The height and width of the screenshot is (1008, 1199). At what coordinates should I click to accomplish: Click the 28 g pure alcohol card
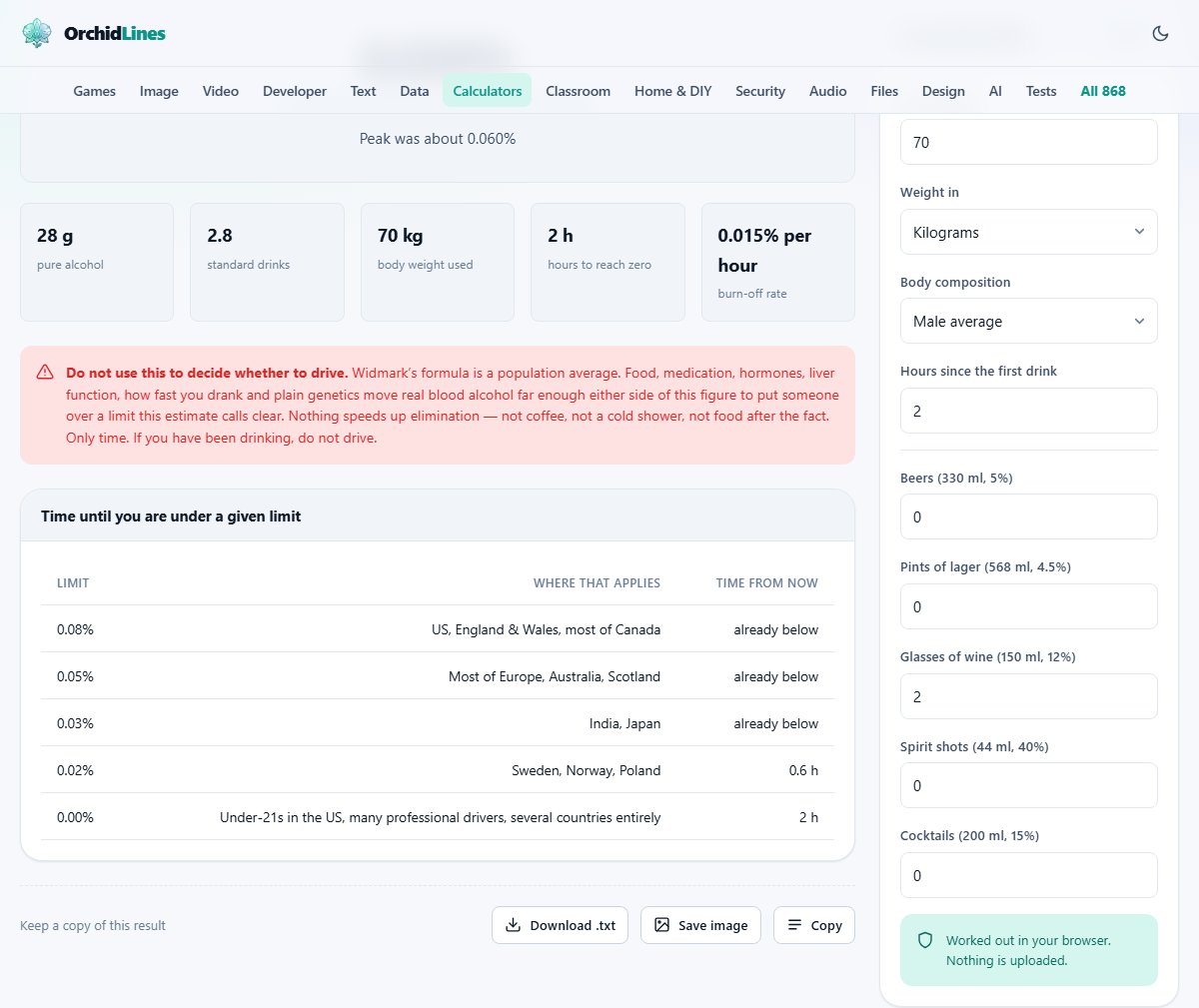point(97,263)
